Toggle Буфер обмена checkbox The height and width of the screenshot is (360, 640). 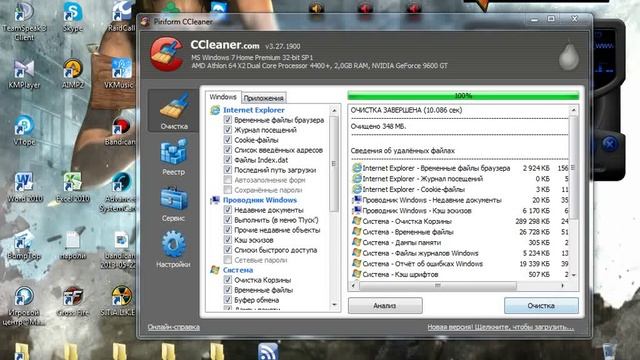click(x=228, y=300)
